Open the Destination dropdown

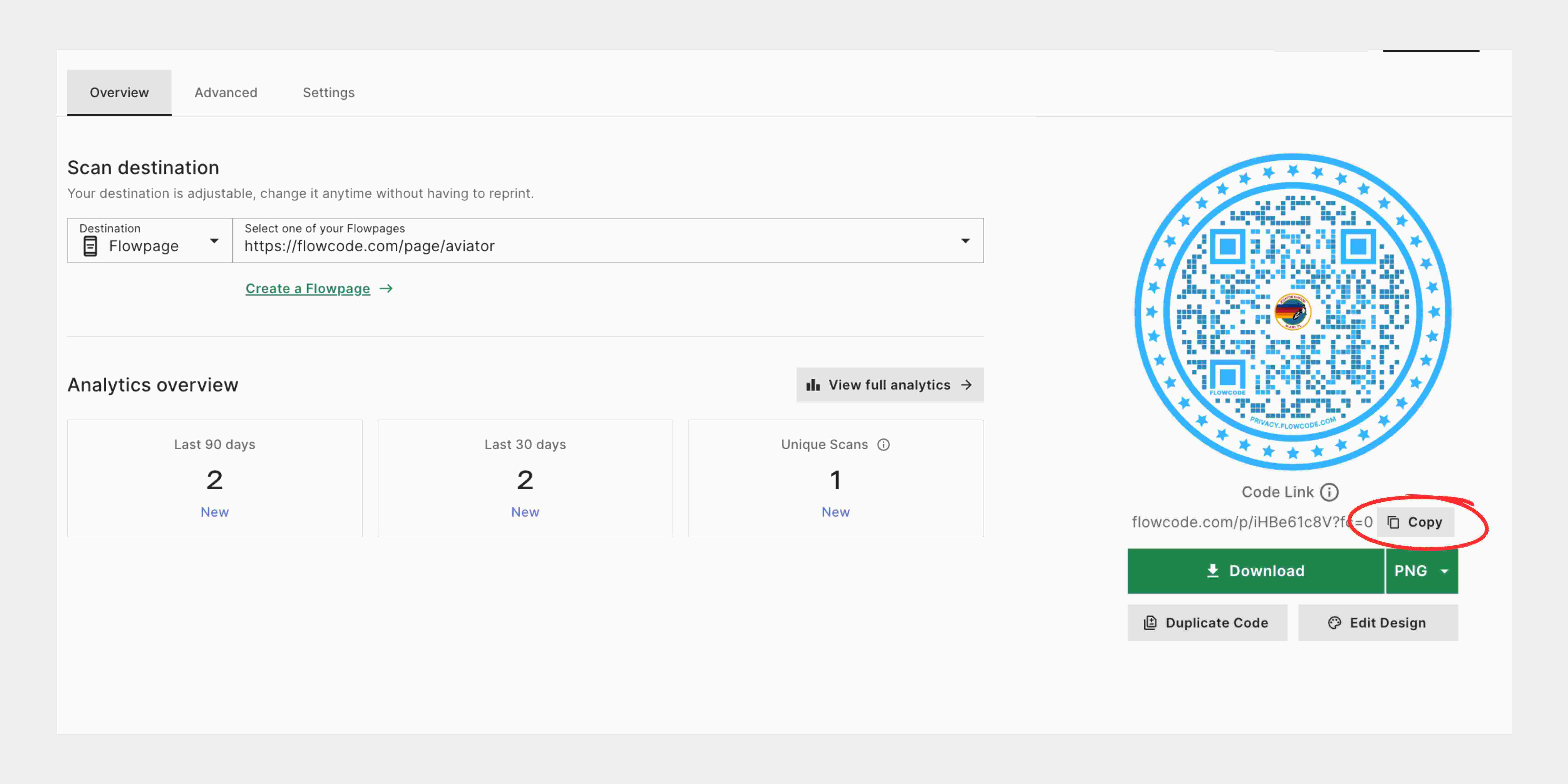pyautogui.click(x=214, y=241)
